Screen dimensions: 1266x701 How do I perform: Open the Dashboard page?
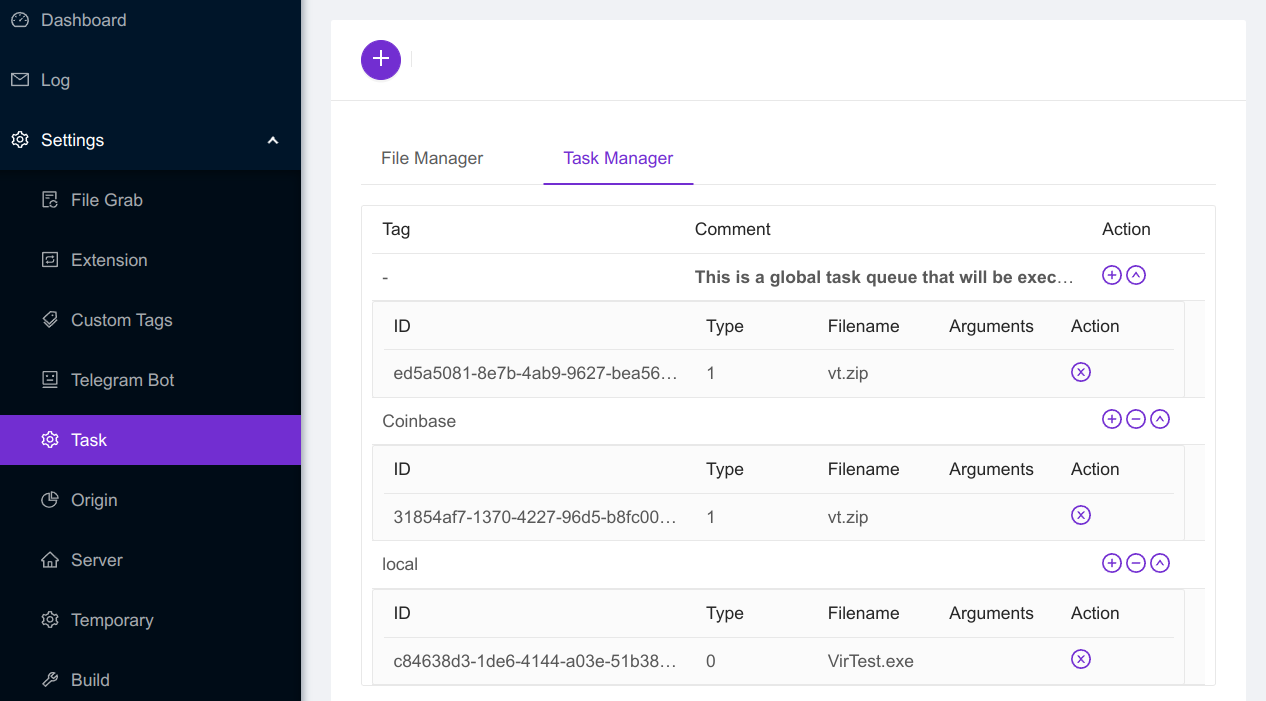[83, 20]
